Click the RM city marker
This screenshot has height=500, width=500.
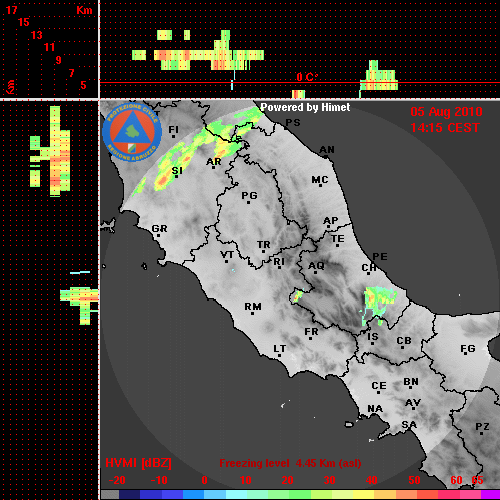(252, 314)
